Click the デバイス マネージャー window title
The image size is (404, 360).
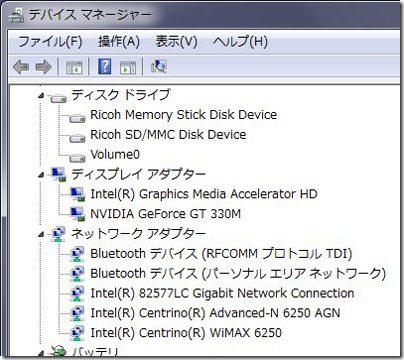click(90, 15)
